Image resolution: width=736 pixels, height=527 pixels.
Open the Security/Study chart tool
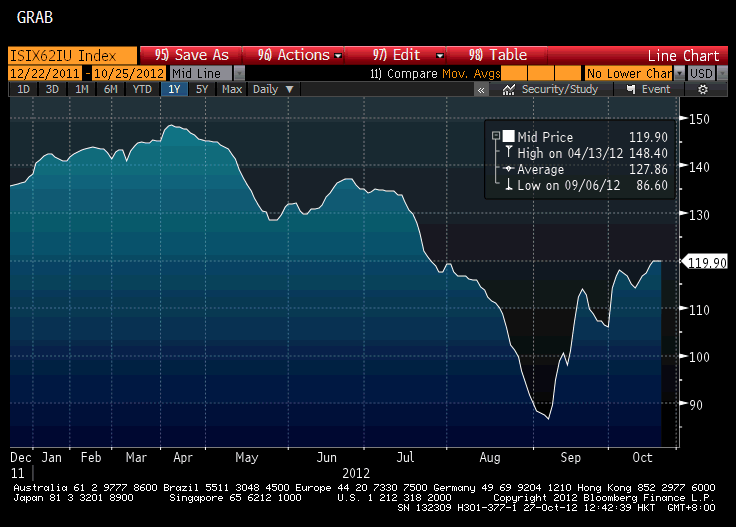pos(551,89)
